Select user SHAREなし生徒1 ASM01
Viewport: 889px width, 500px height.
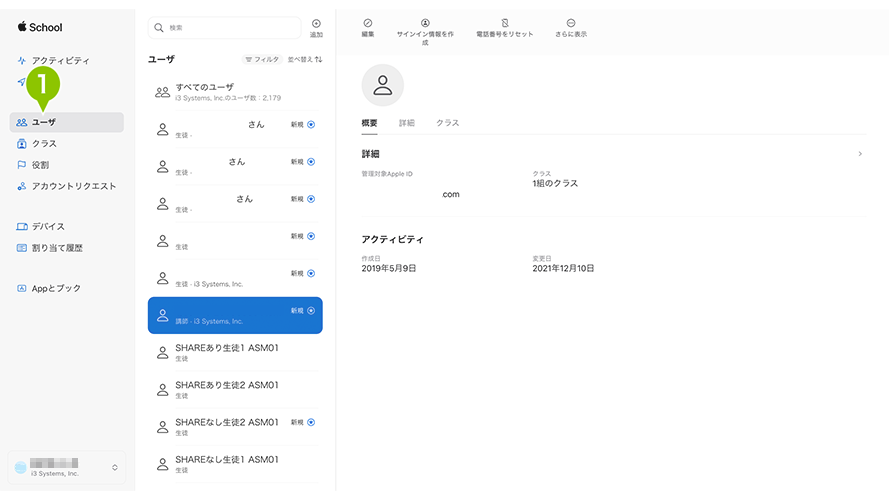(235, 464)
